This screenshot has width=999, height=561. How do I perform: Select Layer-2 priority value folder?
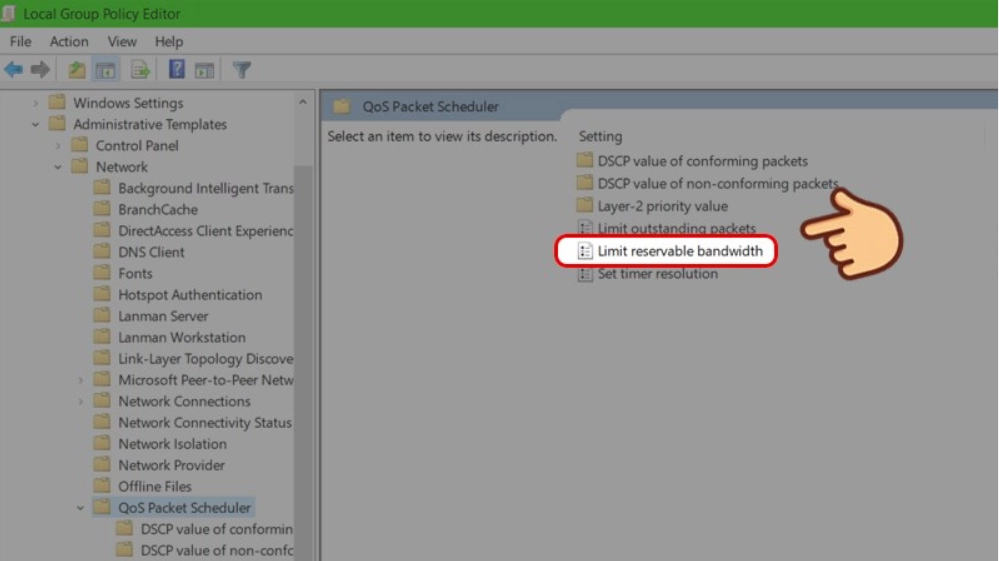(663, 206)
